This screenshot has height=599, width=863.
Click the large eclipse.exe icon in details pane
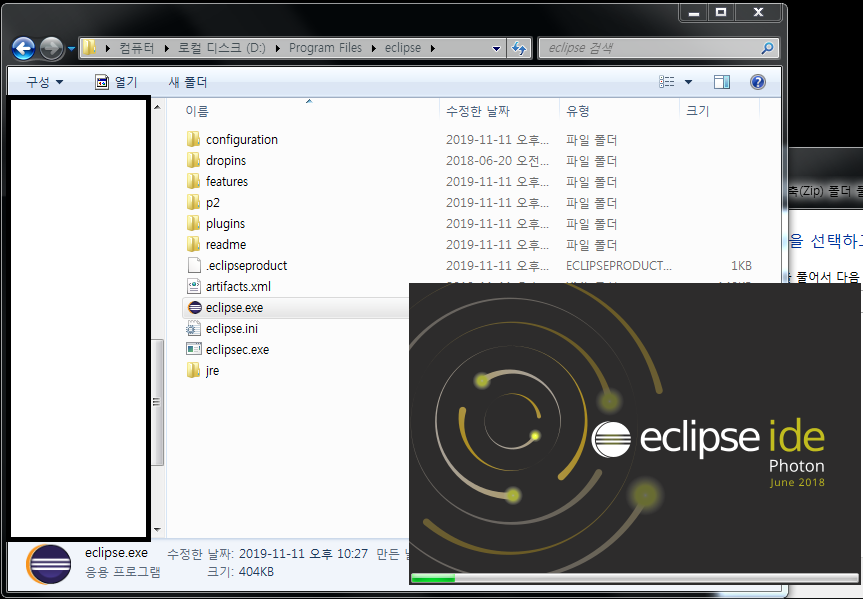click(x=49, y=564)
